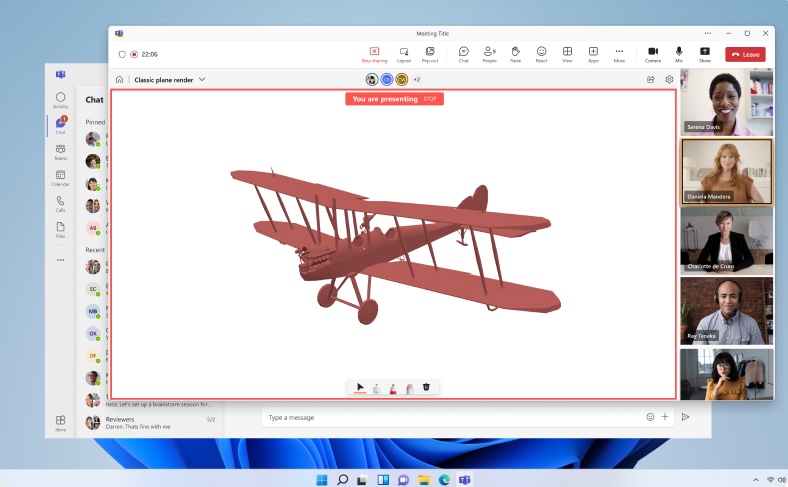Viewport: 788px width, 487px height.
Task: Toggle the Camera on or off
Action: tap(653, 54)
